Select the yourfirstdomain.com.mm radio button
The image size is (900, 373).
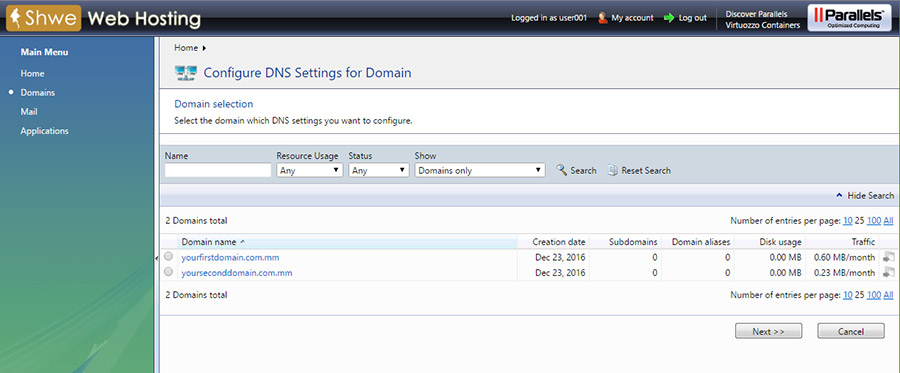click(x=168, y=257)
